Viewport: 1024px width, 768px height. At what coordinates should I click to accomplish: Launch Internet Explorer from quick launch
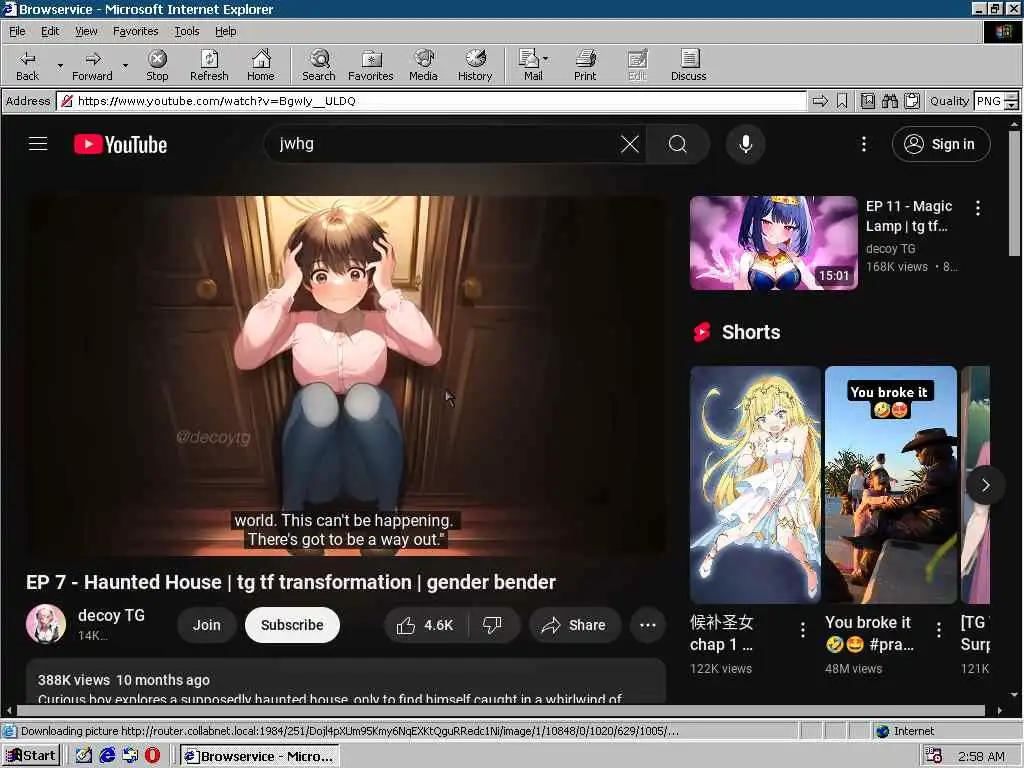pyautogui.click(x=107, y=756)
